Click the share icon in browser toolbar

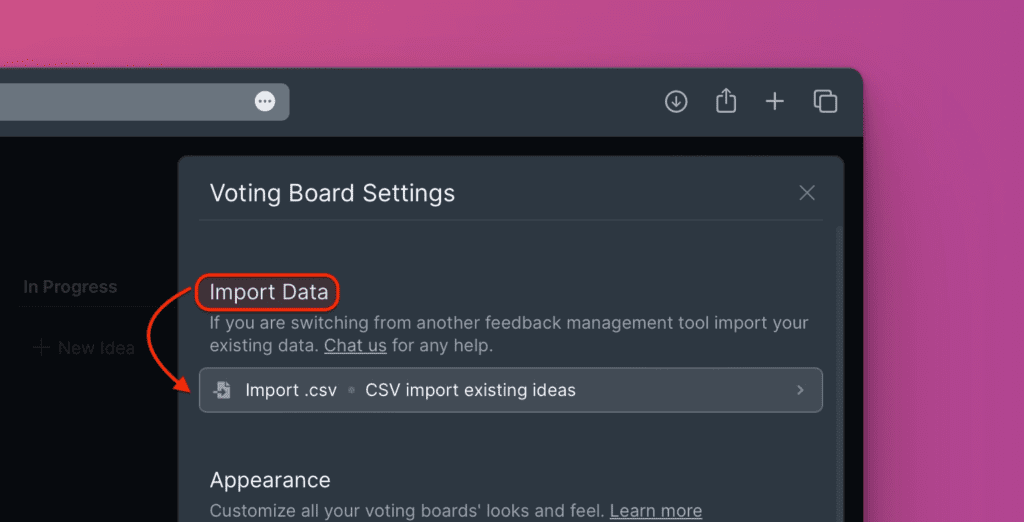(726, 101)
